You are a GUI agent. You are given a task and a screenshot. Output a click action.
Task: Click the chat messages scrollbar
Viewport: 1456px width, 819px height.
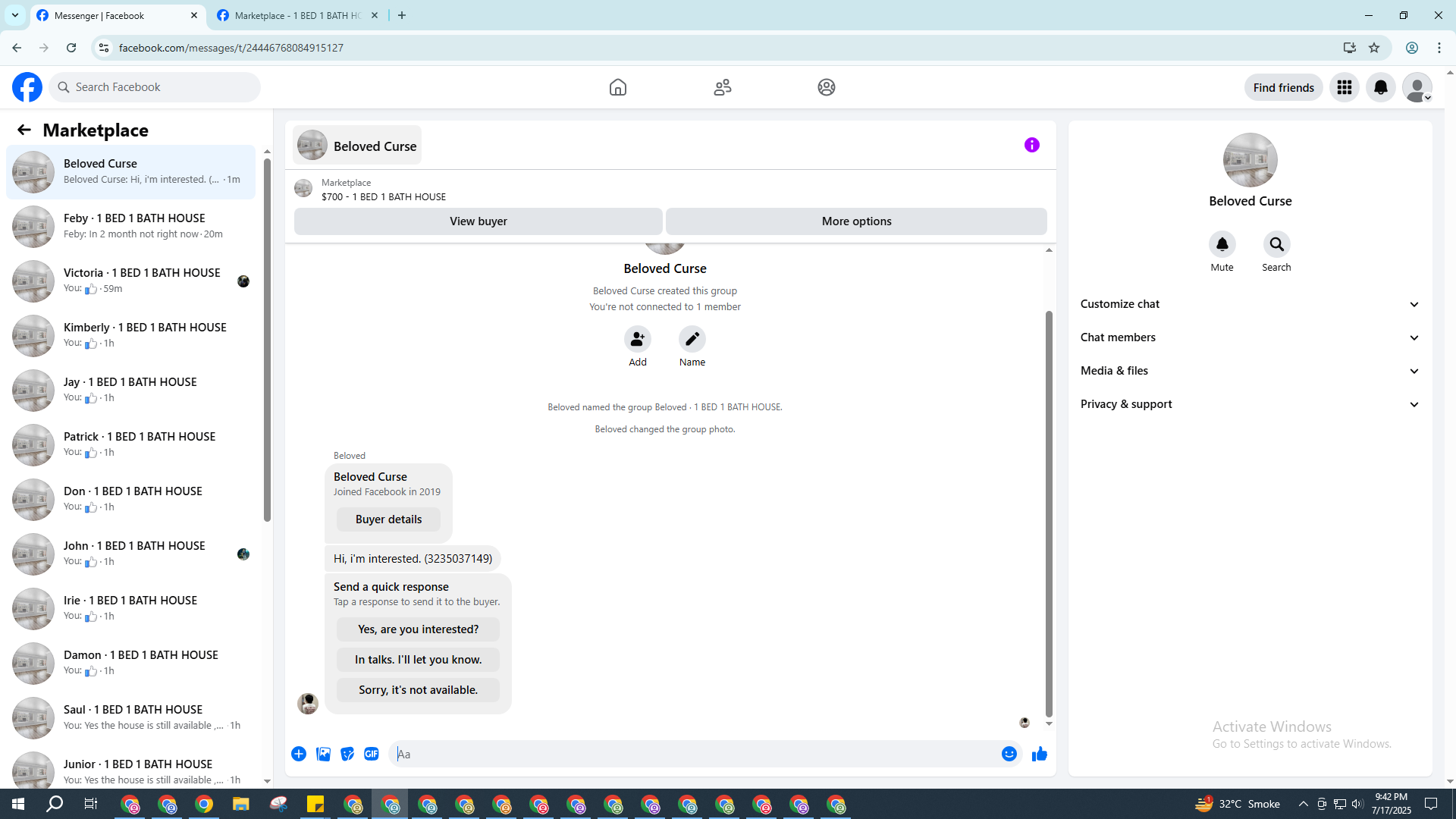(1049, 514)
